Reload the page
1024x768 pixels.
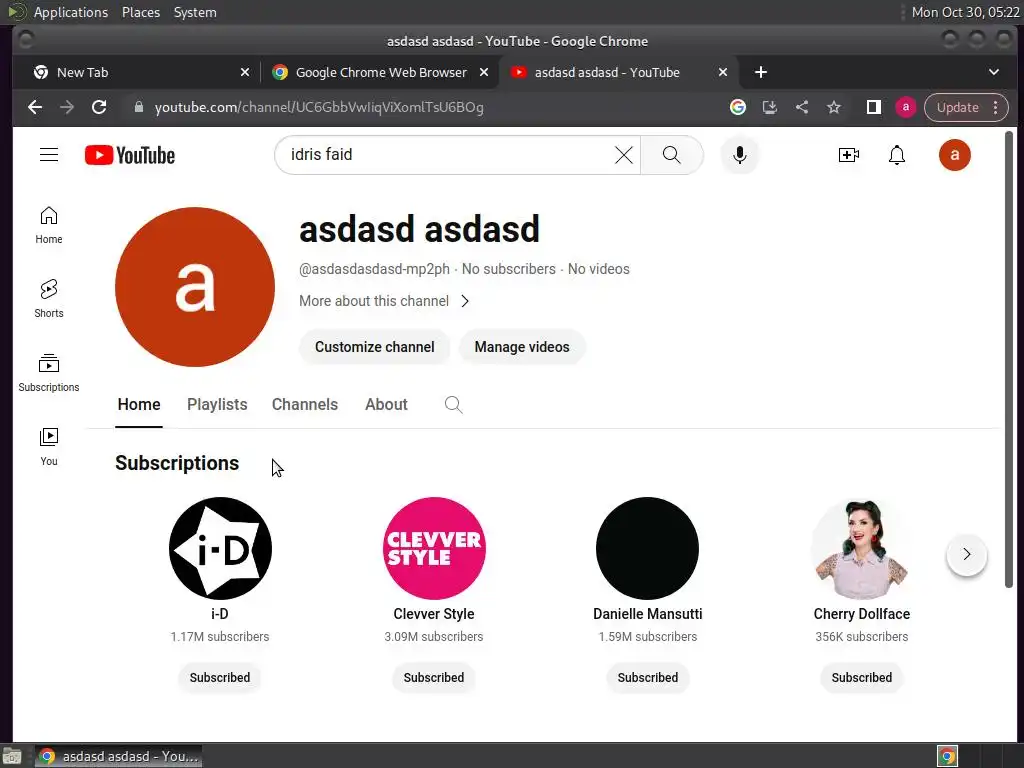tap(99, 107)
